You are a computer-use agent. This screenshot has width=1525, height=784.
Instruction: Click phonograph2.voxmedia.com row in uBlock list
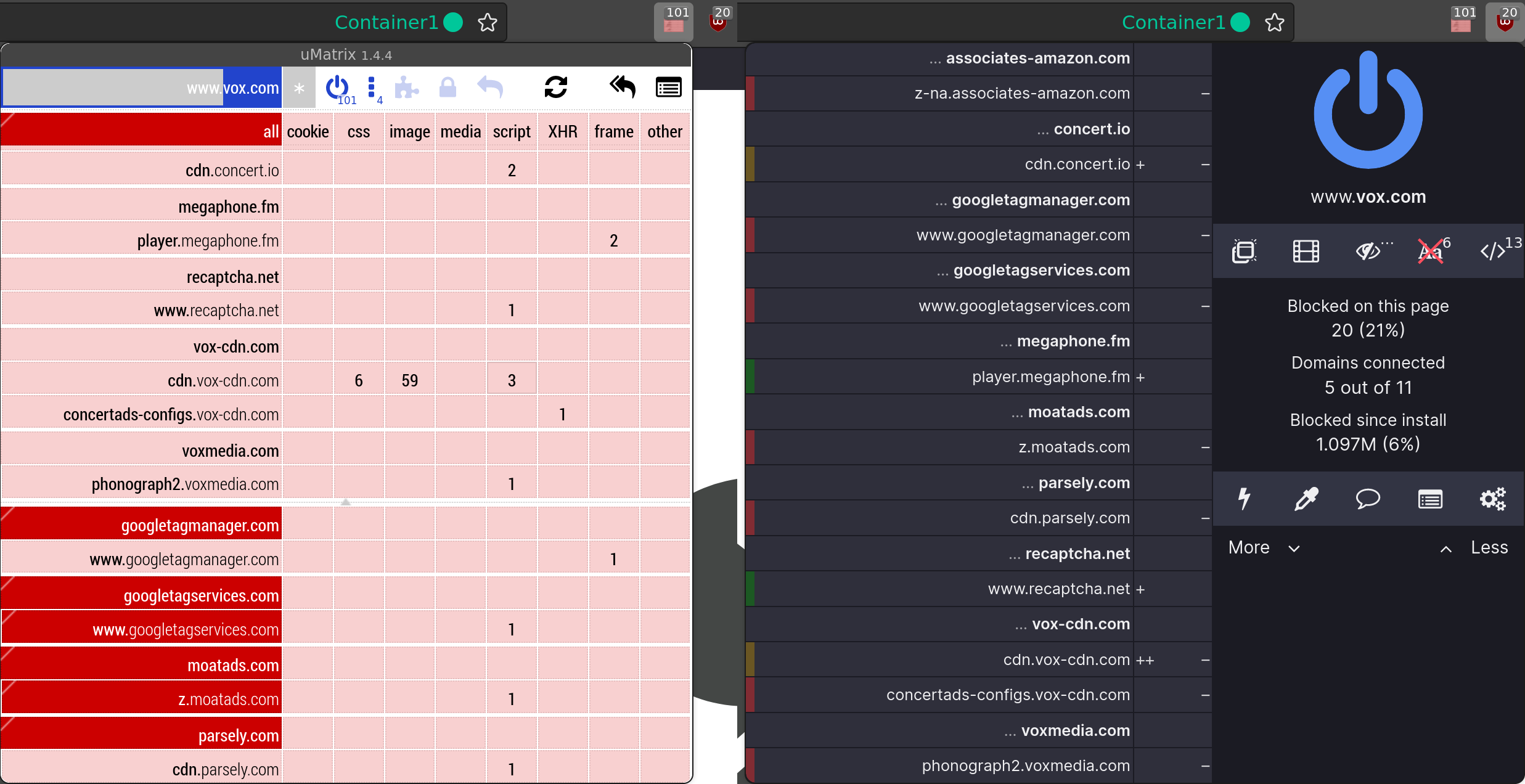pyautogui.click(x=979, y=766)
